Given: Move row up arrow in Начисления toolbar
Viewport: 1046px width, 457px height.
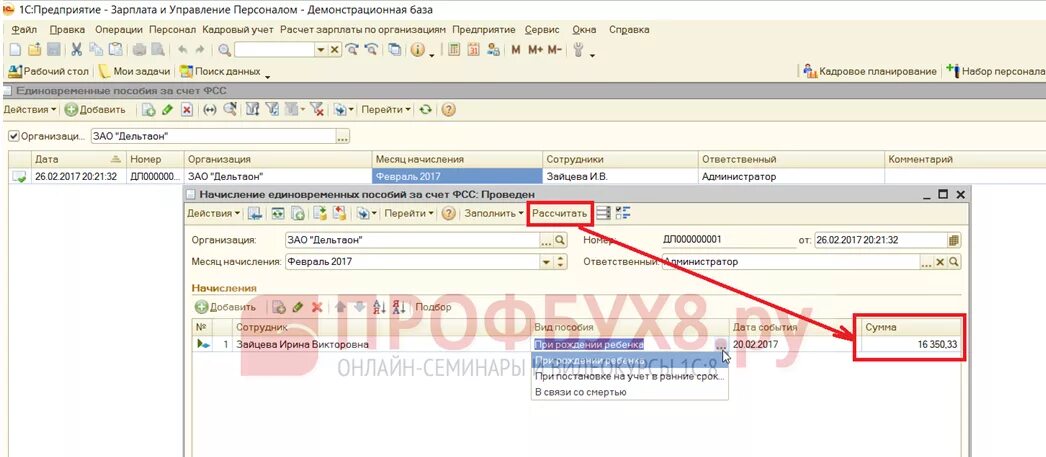Looking at the screenshot, I should (x=340, y=307).
